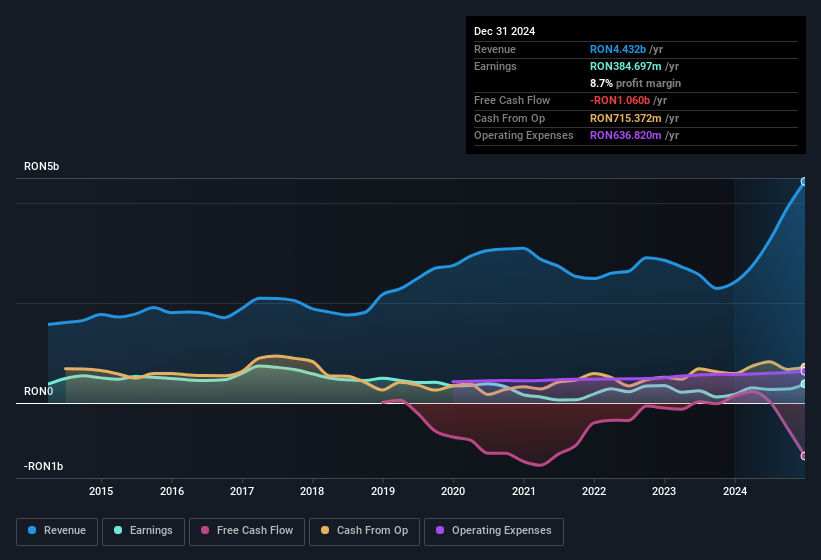Screen dimensions: 821x560
Task: Click the 2022 x-axis label
Action: click(594, 491)
